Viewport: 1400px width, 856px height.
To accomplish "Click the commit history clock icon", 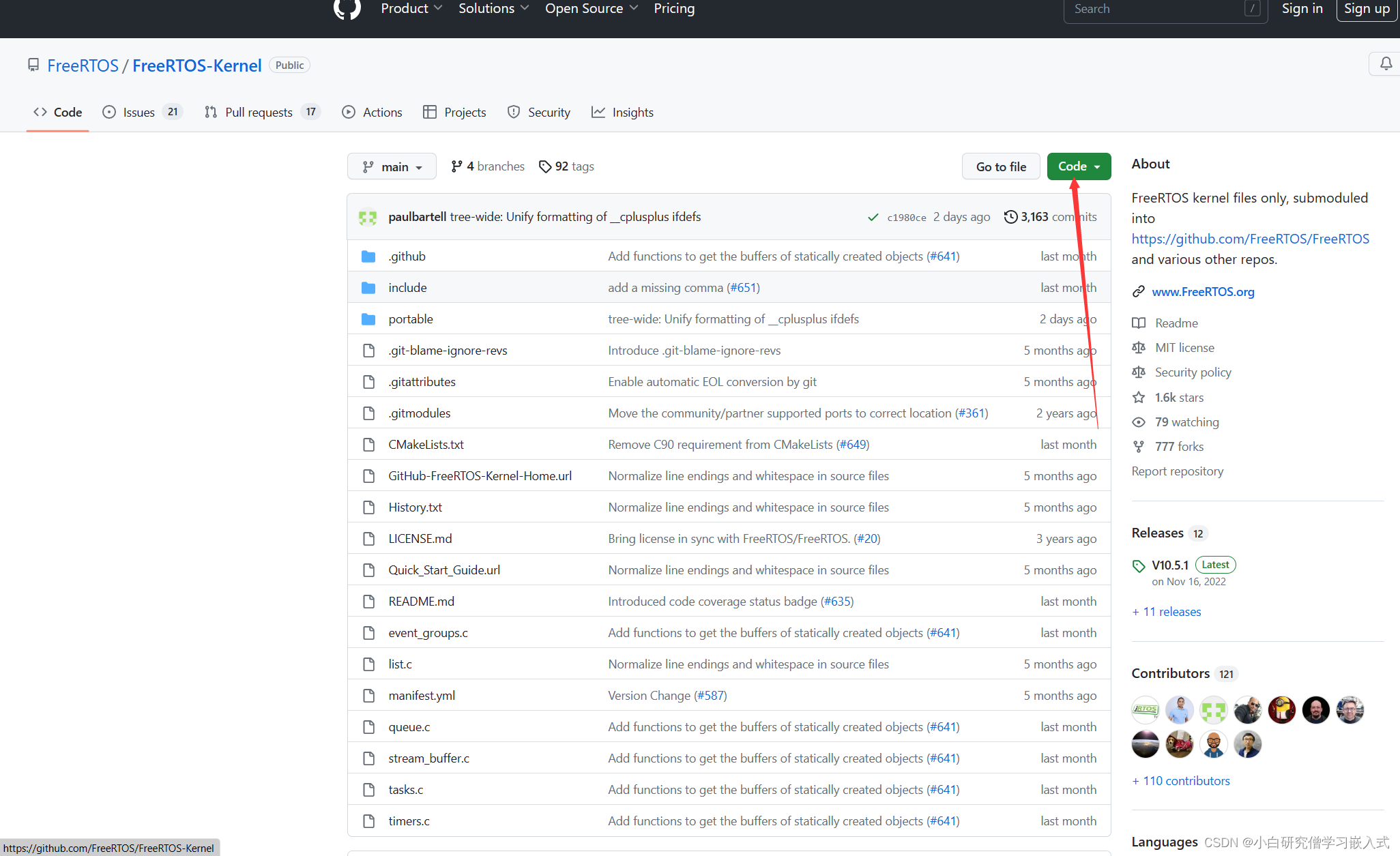I will [1010, 217].
